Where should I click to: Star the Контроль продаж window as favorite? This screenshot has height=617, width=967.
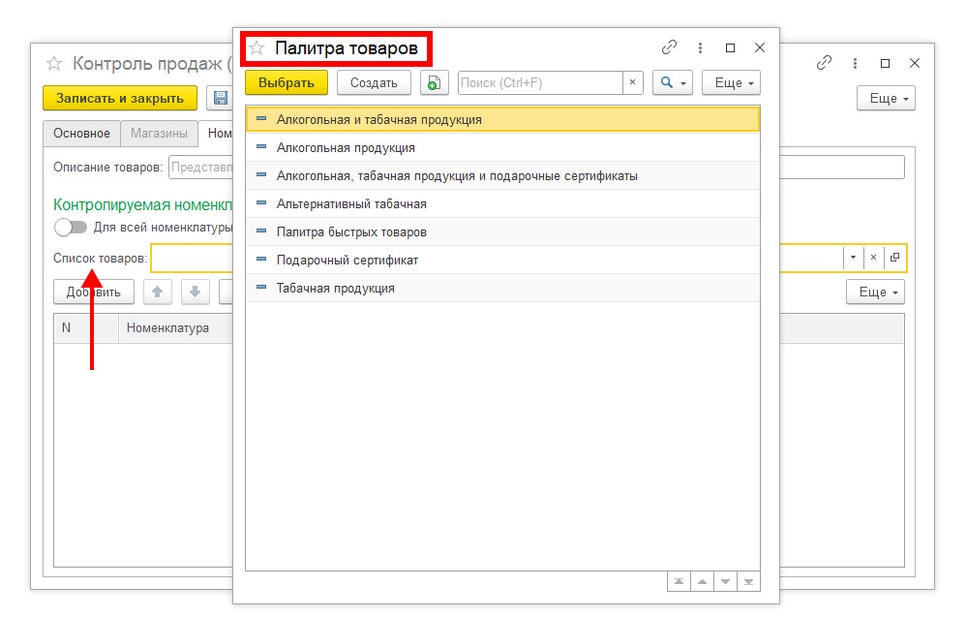[x=54, y=64]
